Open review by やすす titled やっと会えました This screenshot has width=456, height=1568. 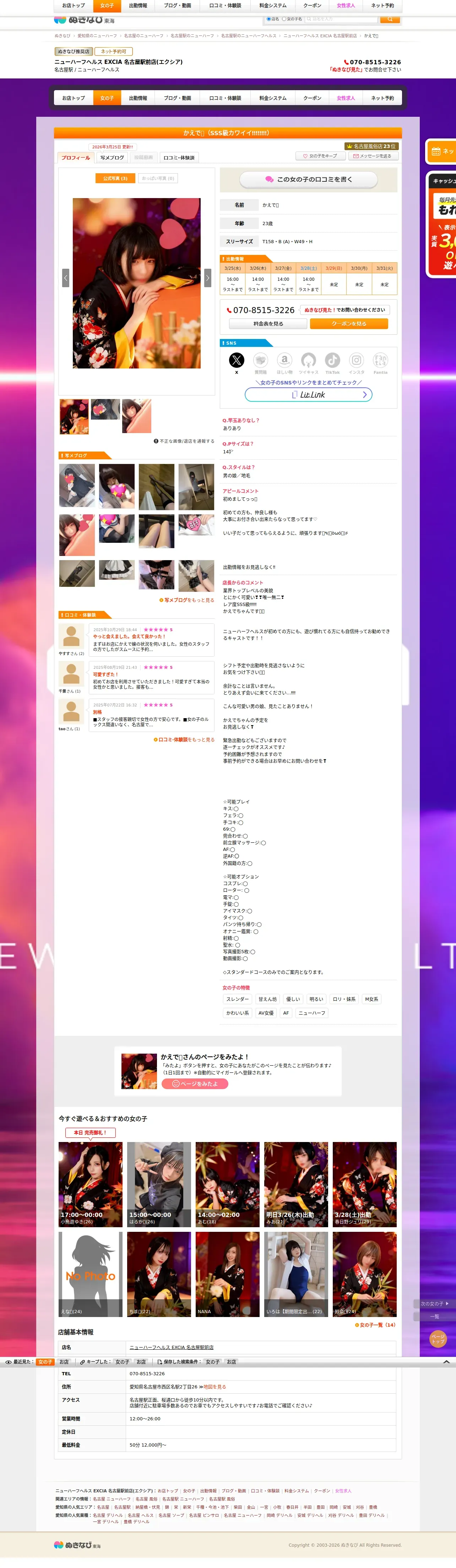pyautogui.click(x=152, y=640)
